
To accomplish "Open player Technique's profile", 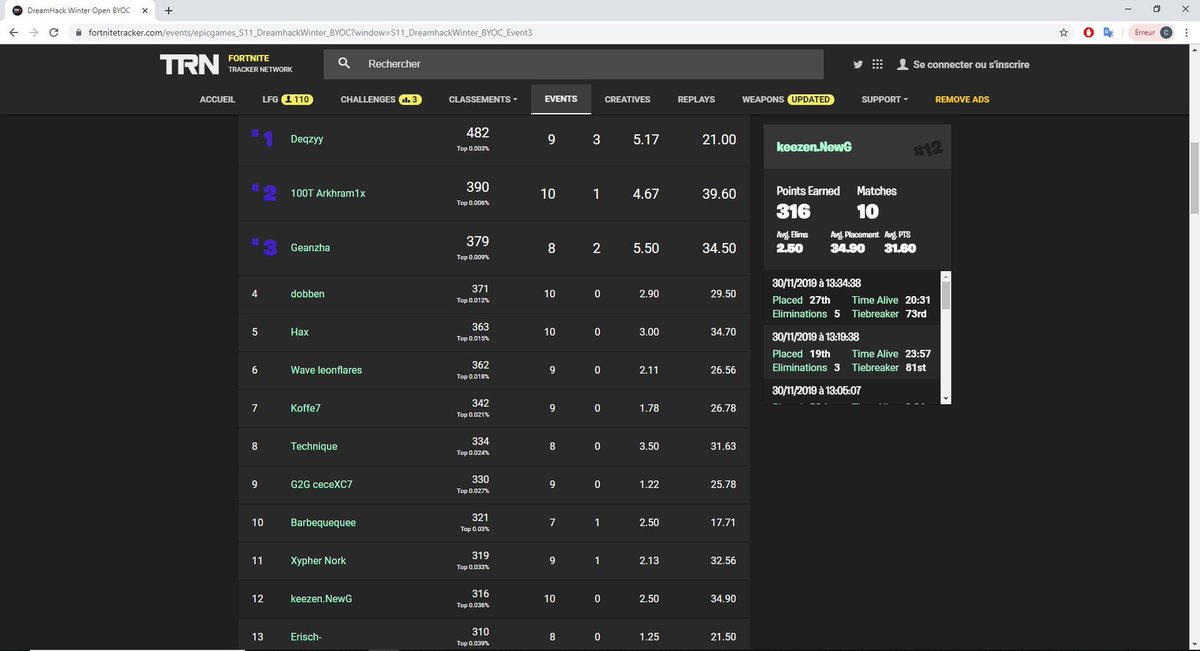I will (314, 446).
